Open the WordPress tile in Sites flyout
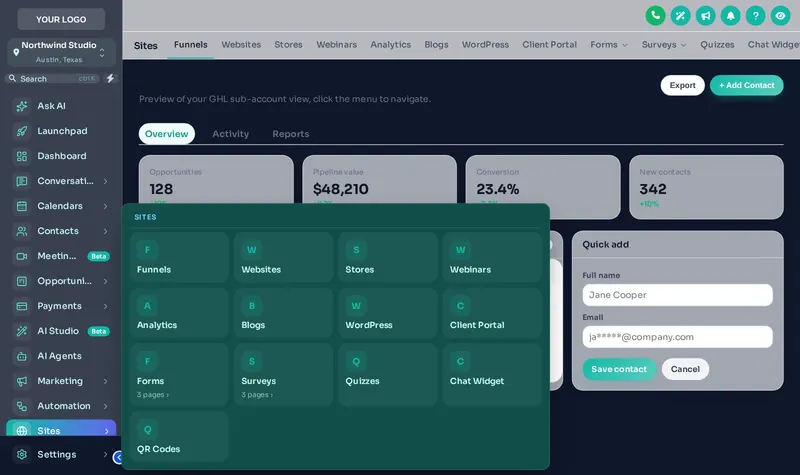Screen dimensions: 800x475 point(388,313)
